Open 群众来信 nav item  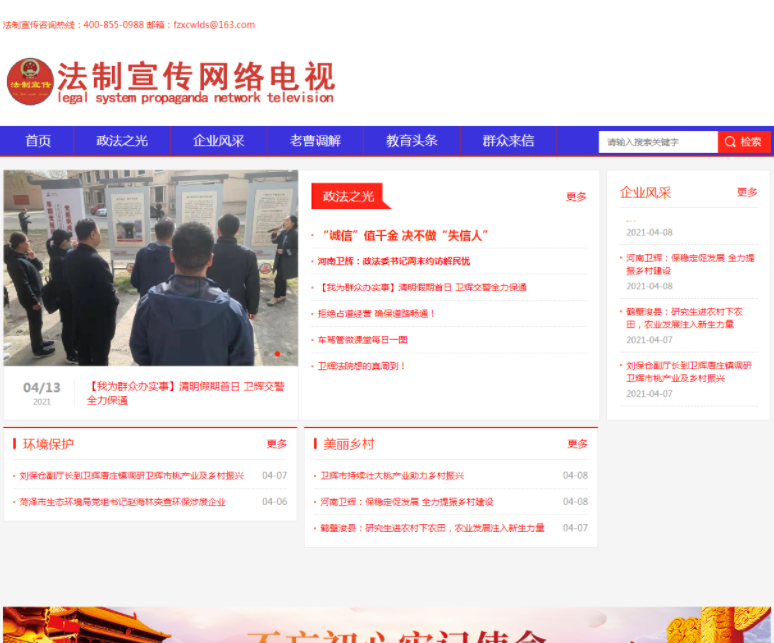(x=508, y=141)
